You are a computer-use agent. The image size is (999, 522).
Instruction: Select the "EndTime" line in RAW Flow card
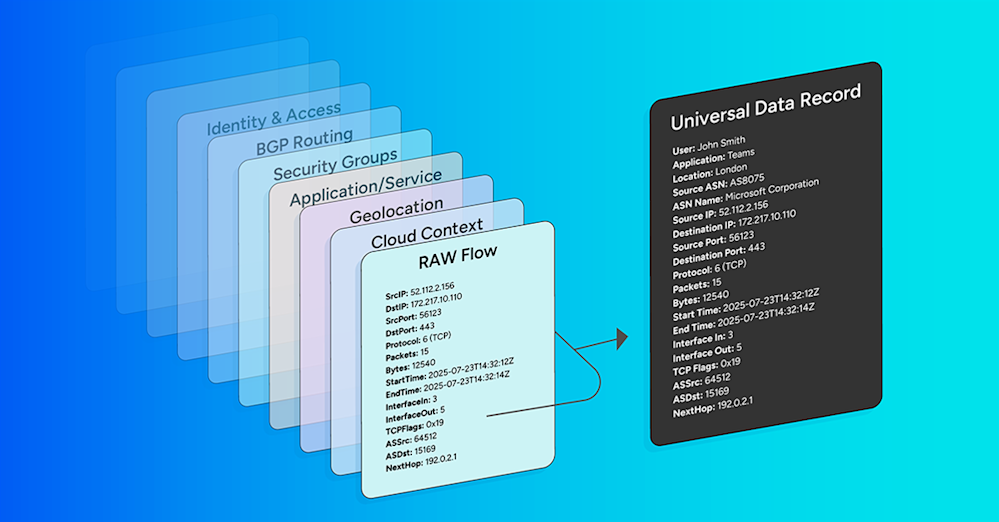click(x=447, y=384)
